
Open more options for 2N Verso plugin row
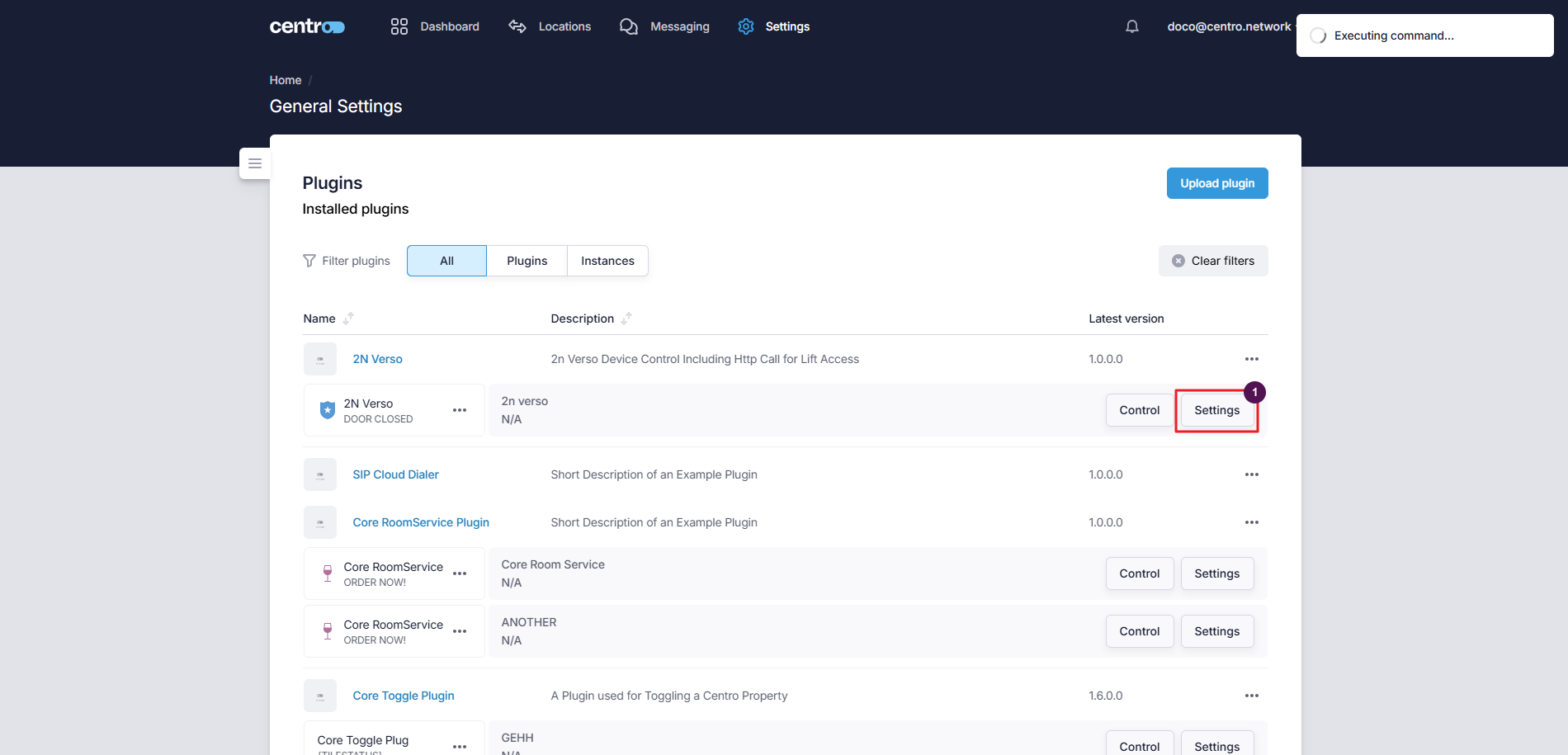click(x=1252, y=359)
